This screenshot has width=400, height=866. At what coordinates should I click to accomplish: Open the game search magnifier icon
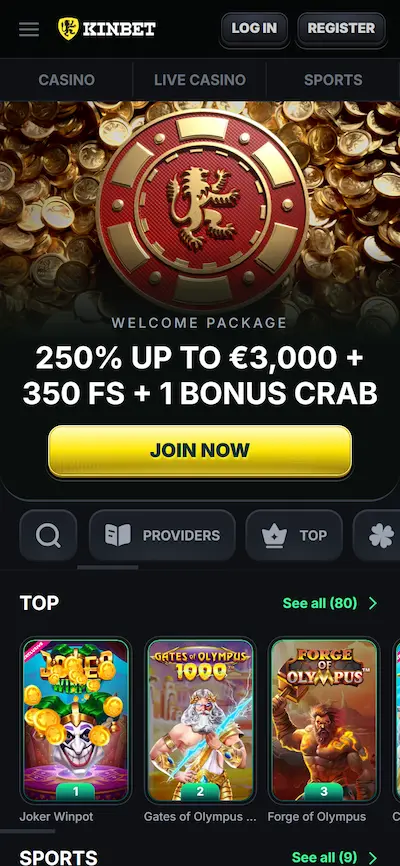pyautogui.click(x=48, y=535)
